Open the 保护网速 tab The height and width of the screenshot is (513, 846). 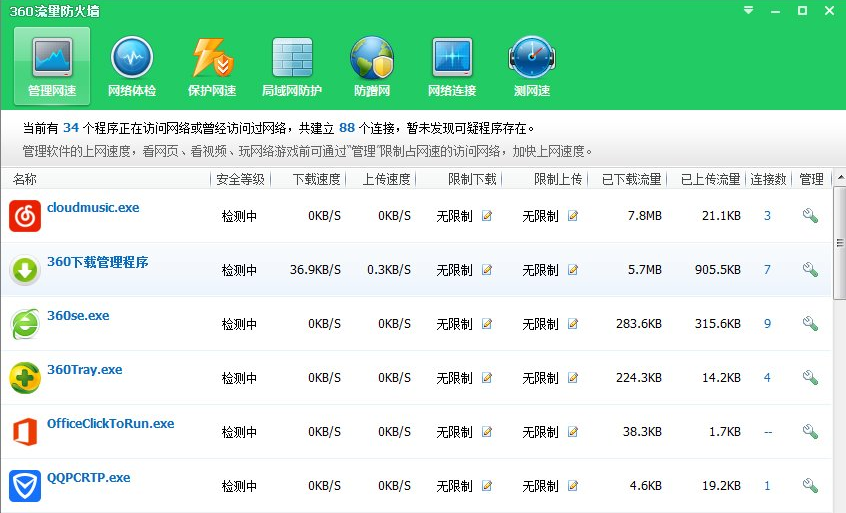click(x=212, y=66)
